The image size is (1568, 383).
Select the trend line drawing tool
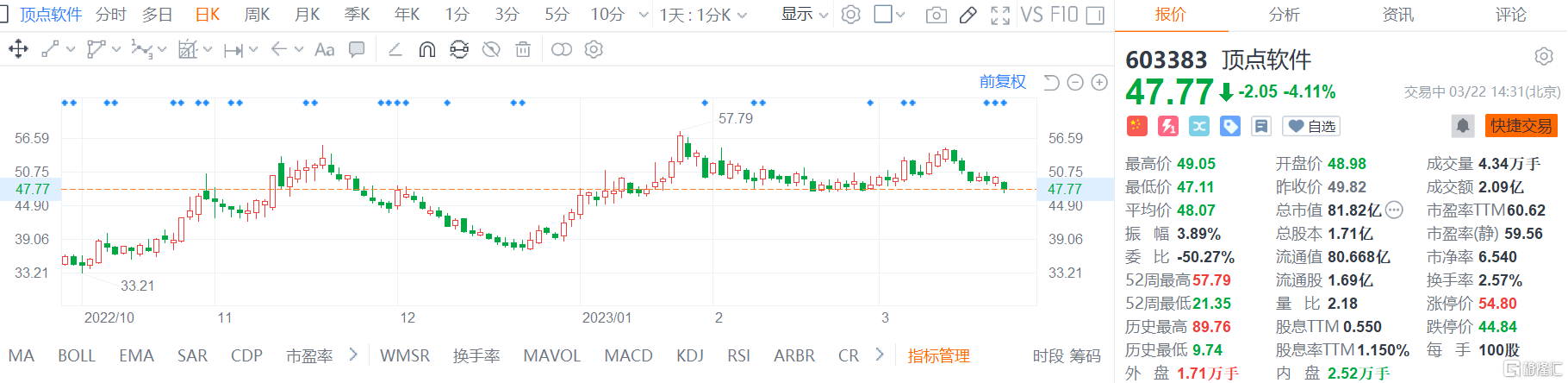(50, 50)
